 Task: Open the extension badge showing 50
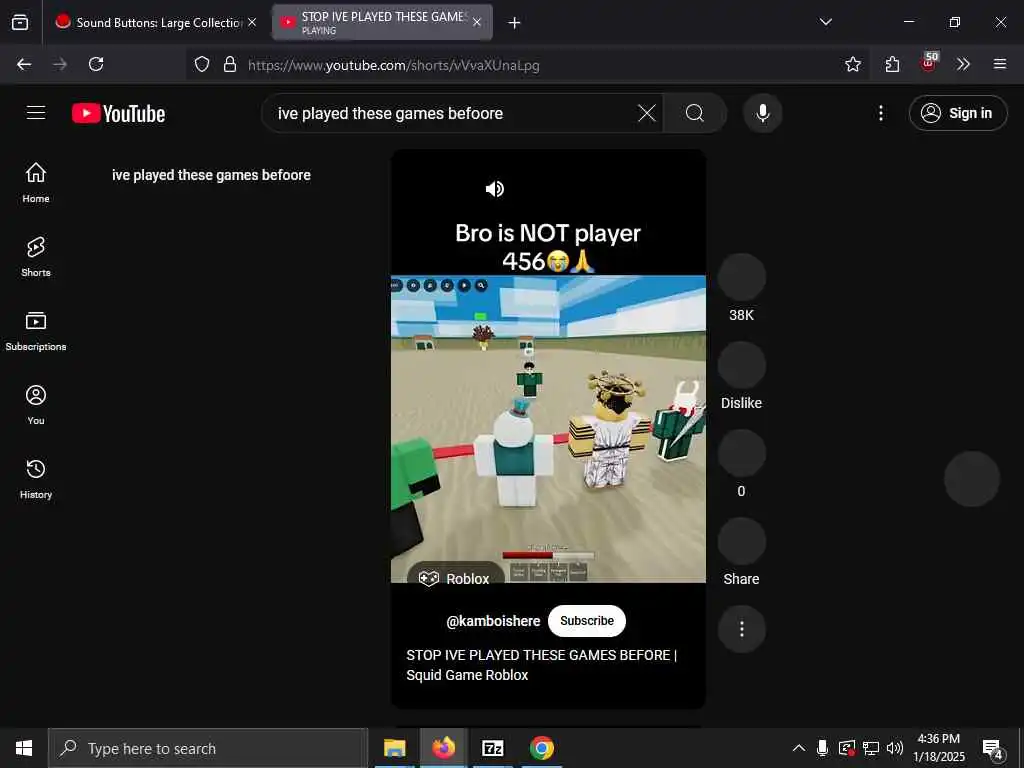click(x=929, y=63)
